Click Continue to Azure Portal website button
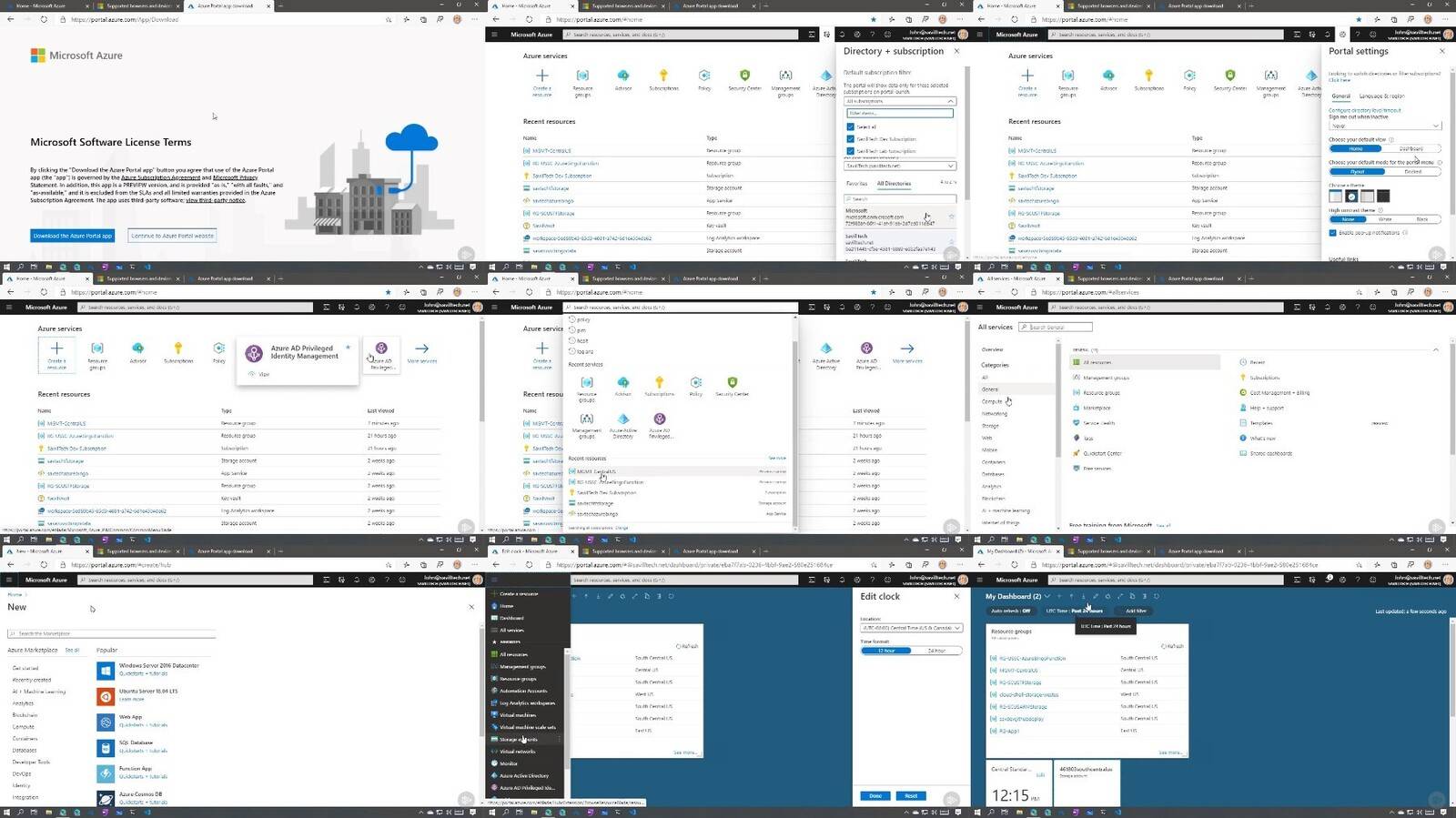The image size is (1456, 818). pos(172,236)
